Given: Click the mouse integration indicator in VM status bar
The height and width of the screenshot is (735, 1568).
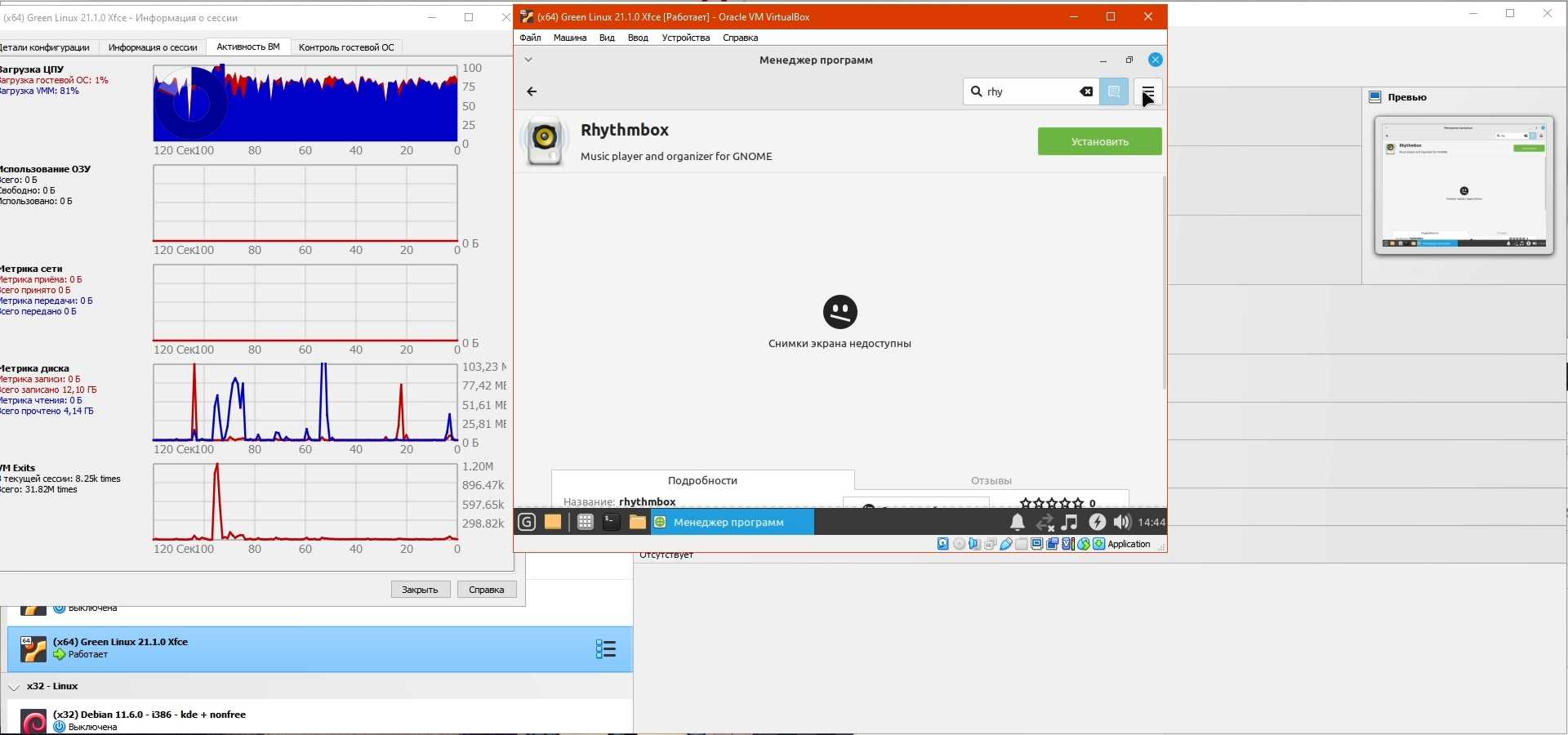Looking at the screenshot, I should (x=1084, y=544).
